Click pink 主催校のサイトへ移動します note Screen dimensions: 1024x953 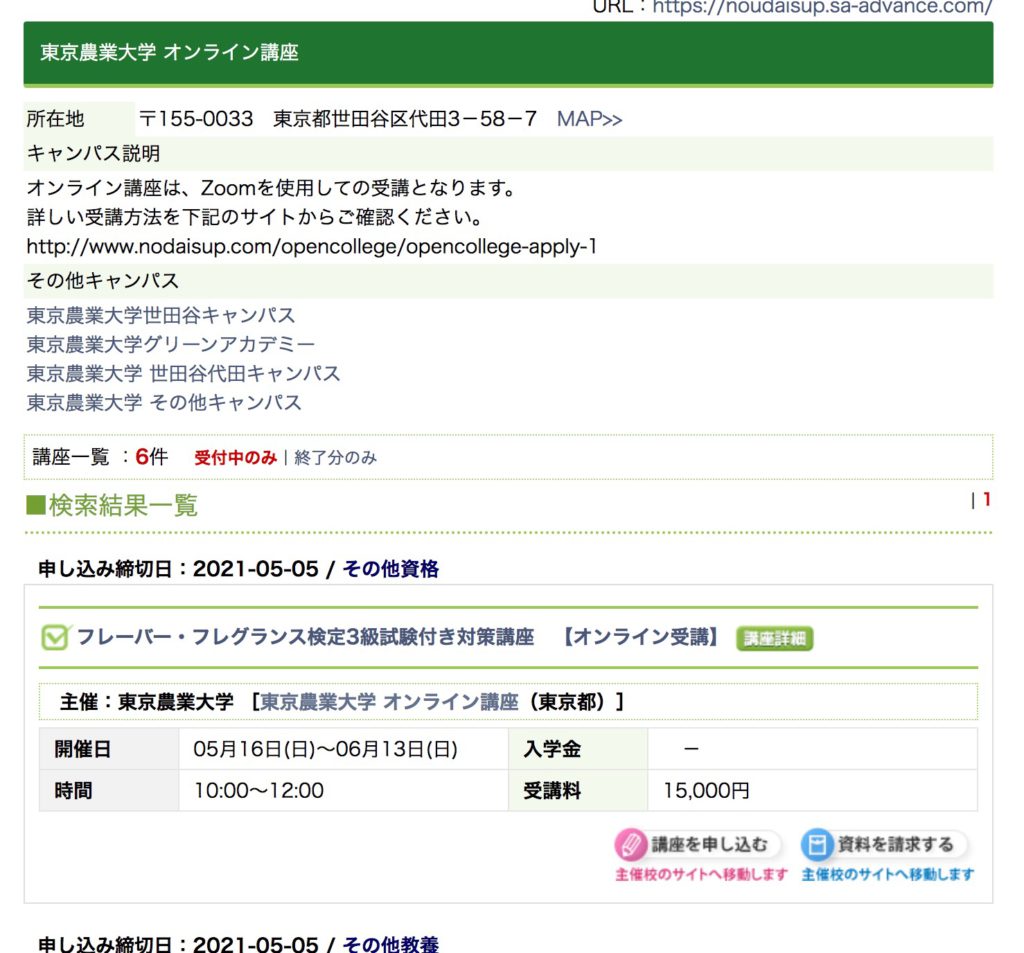click(701, 874)
